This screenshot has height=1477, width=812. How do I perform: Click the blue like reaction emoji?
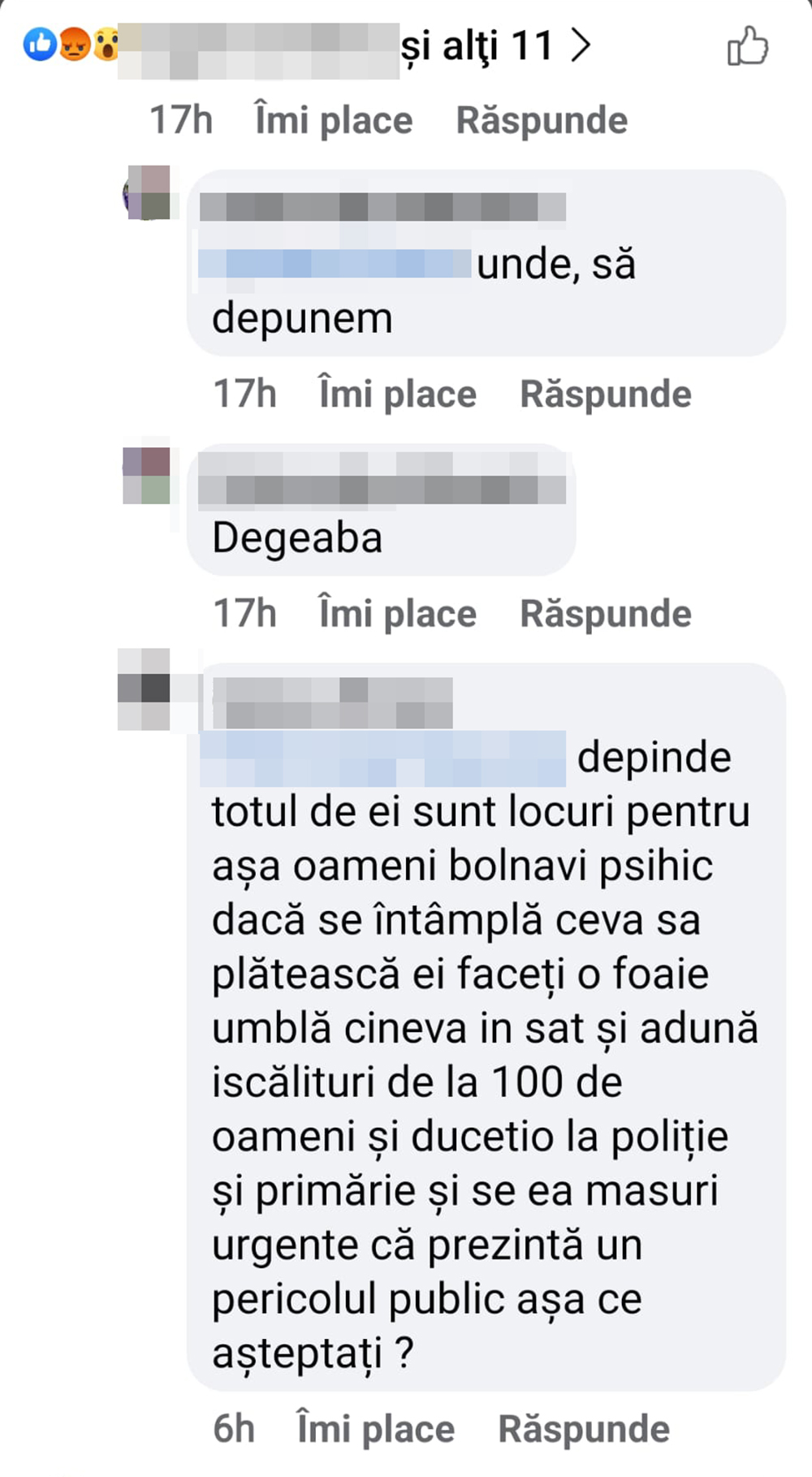click(x=40, y=45)
